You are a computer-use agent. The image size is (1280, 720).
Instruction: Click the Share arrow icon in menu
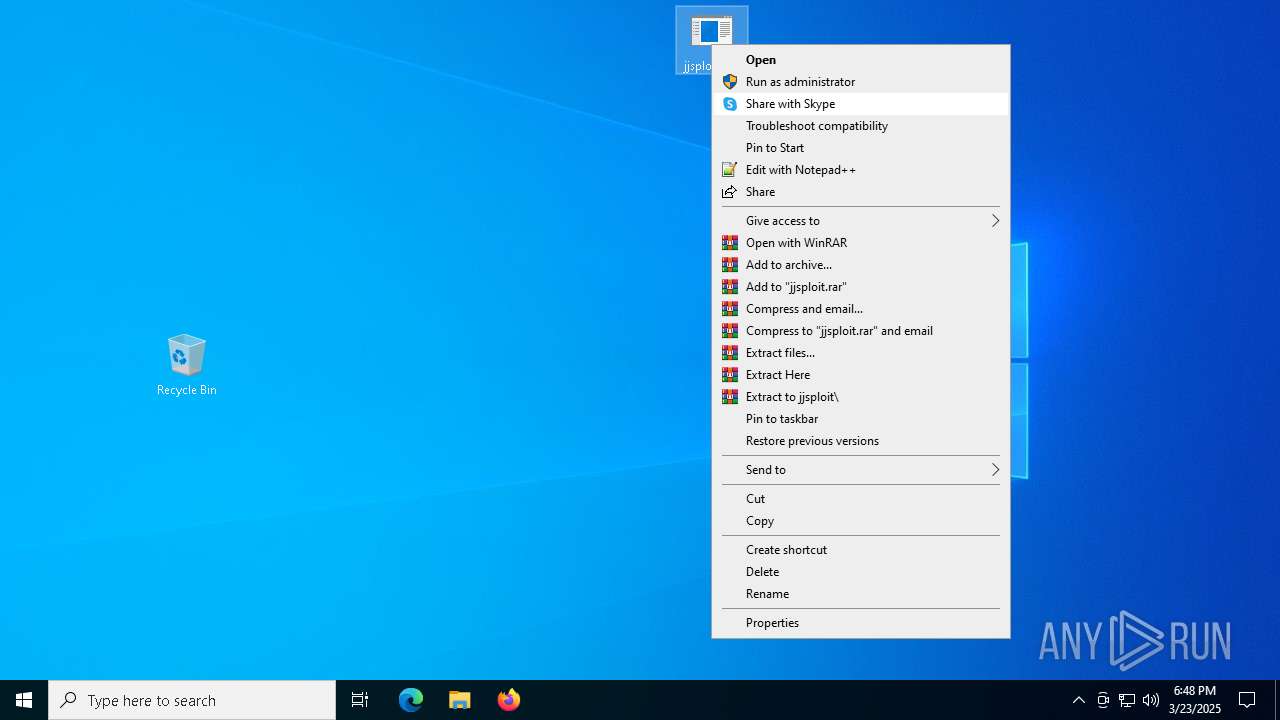pos(730,192)
